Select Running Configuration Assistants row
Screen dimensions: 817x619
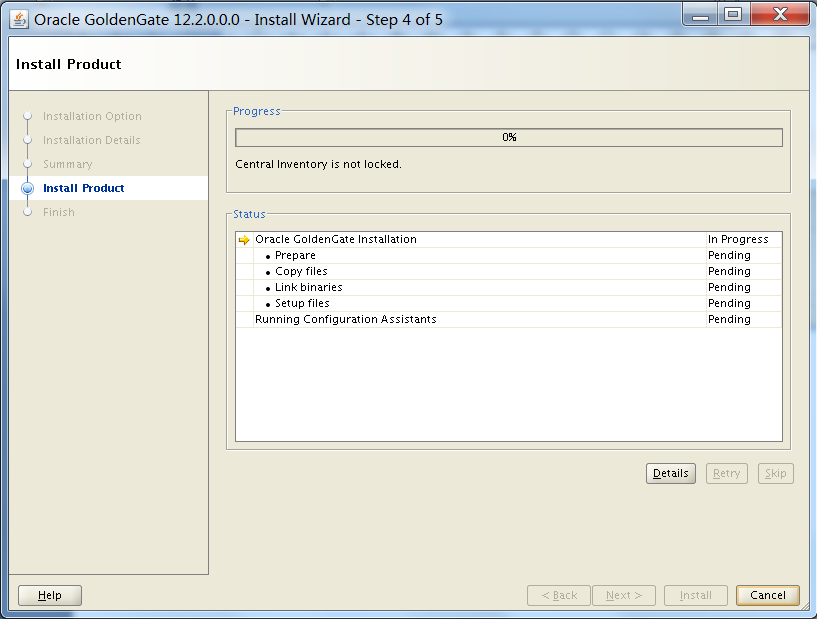click(x=509, y=319)
